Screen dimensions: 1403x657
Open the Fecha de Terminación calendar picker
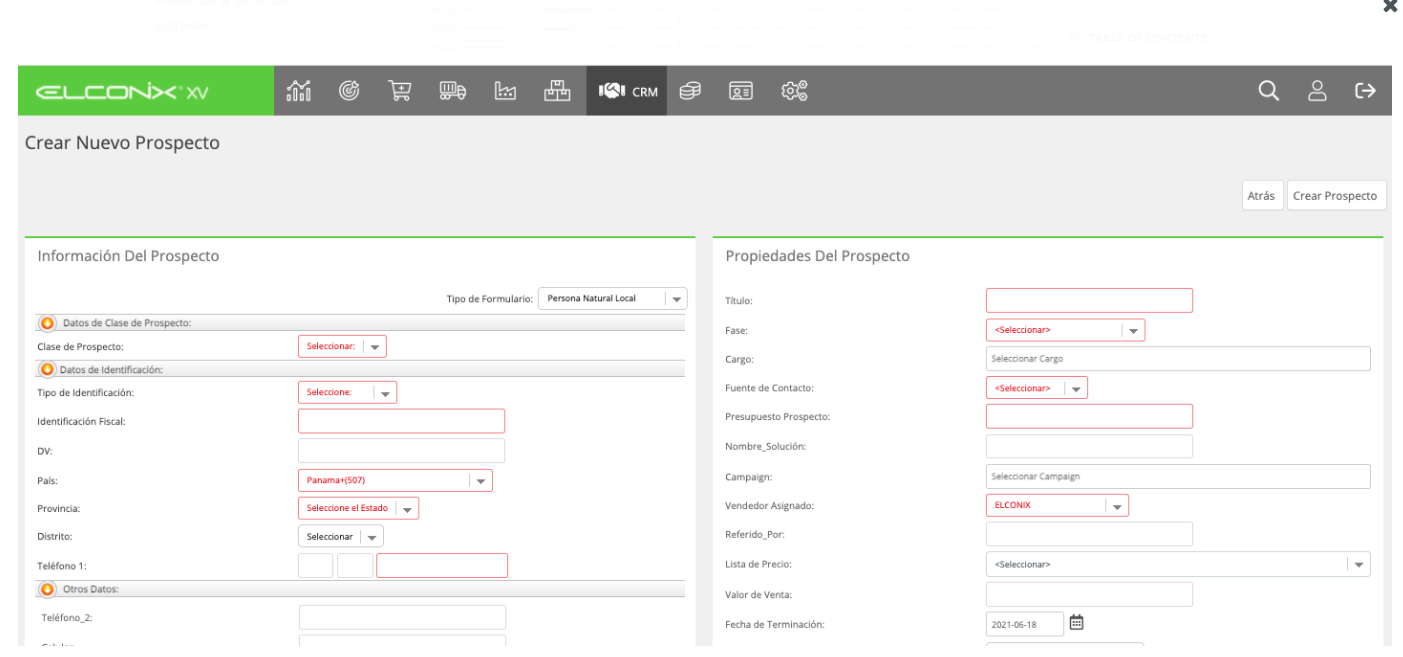[1077, 623]
